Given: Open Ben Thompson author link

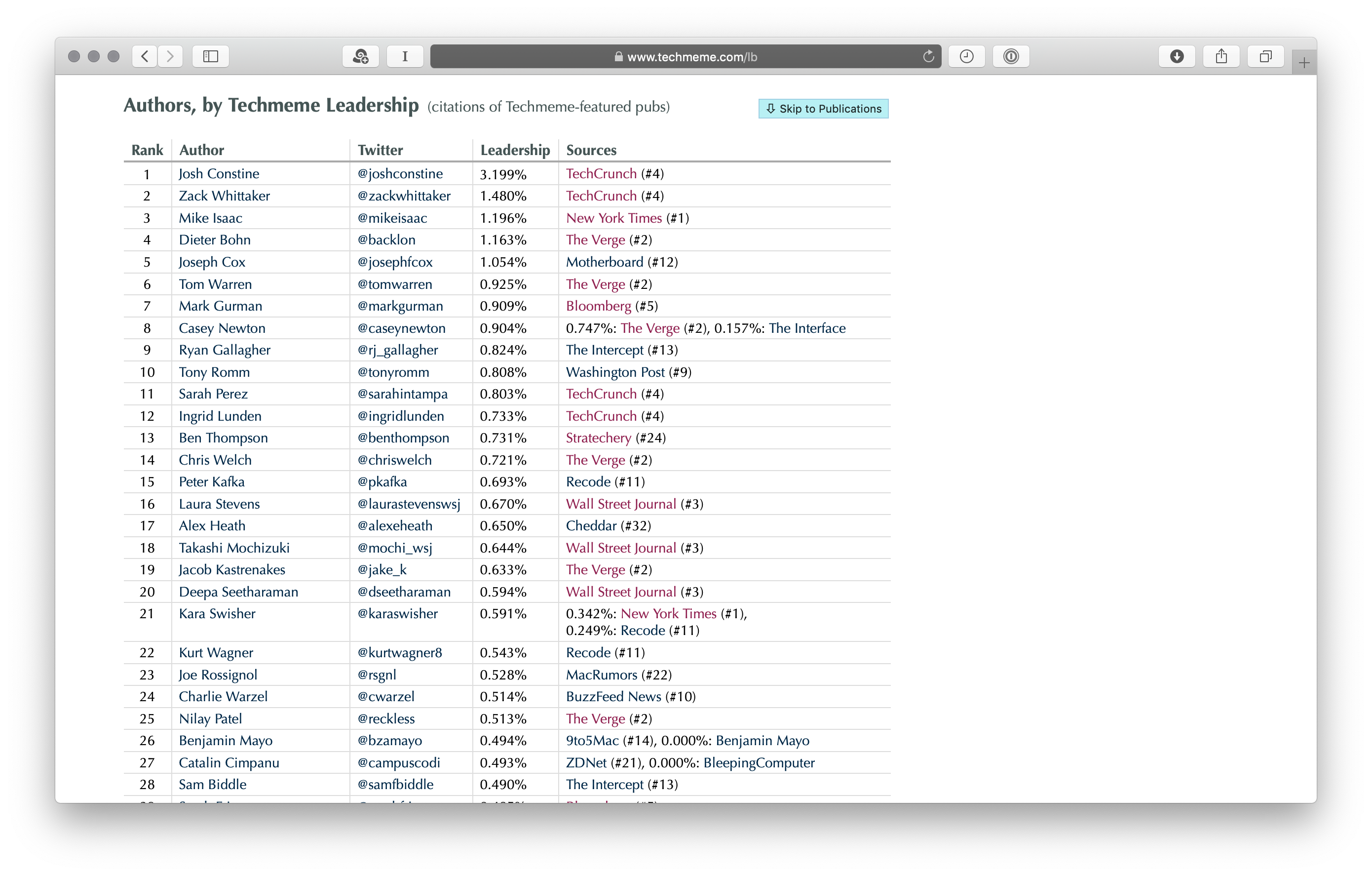Looking at the screenshot, I should click(223, 438).
